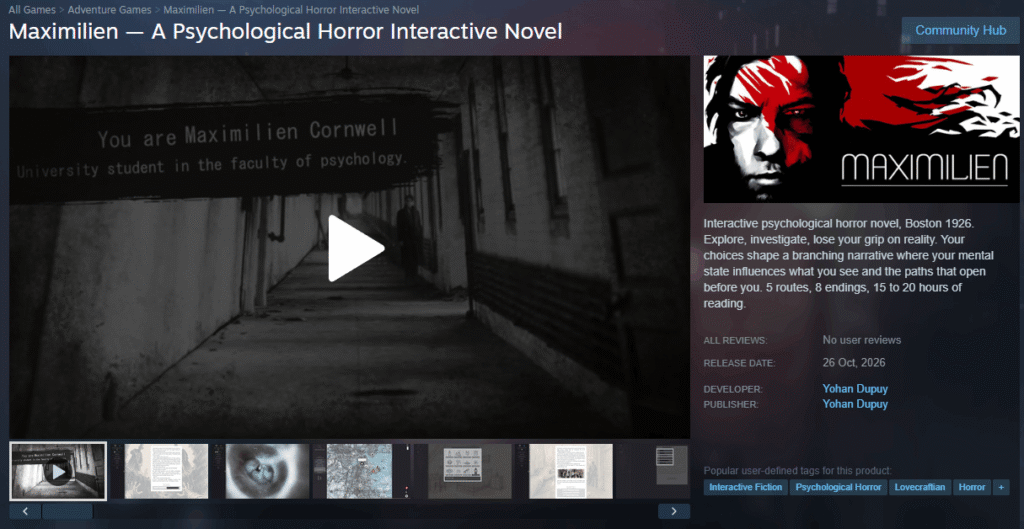Image resolution: width=1024 pixels, height=529 pixels.
Task: Select the symbols grid screenshot thumbnail
Action: point(464,471)
